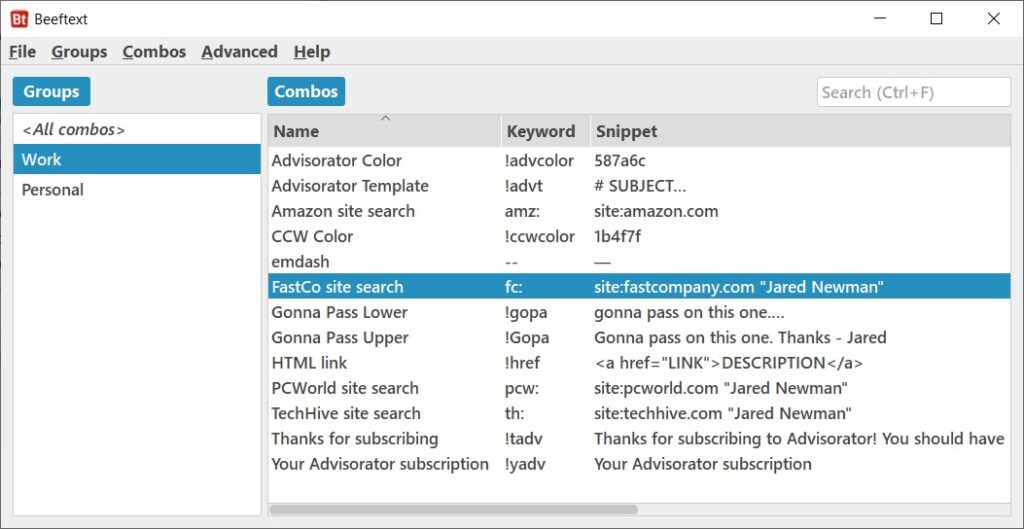
Task: Open the Advanced menu
Action: [x=239, y=52]
